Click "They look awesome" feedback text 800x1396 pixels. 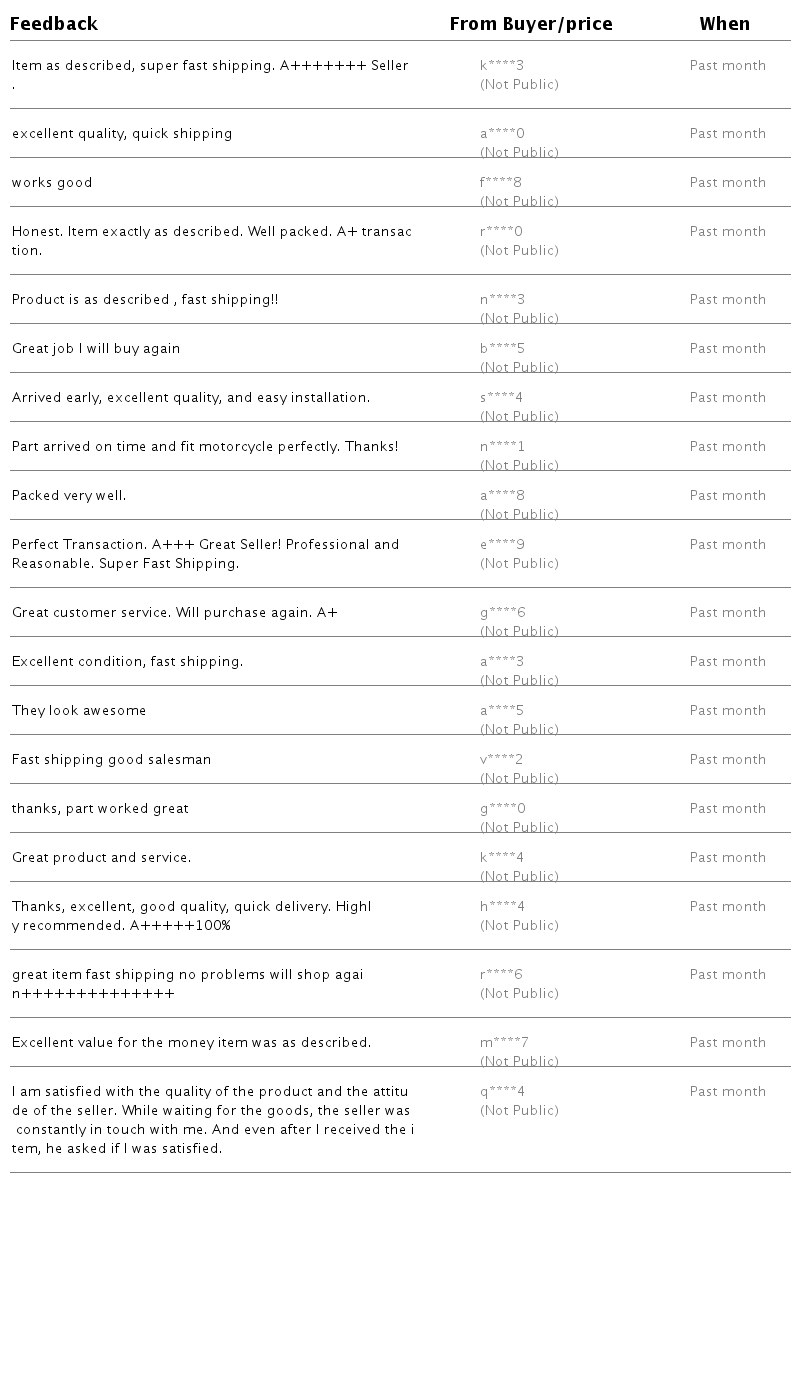tap(79, 711)
